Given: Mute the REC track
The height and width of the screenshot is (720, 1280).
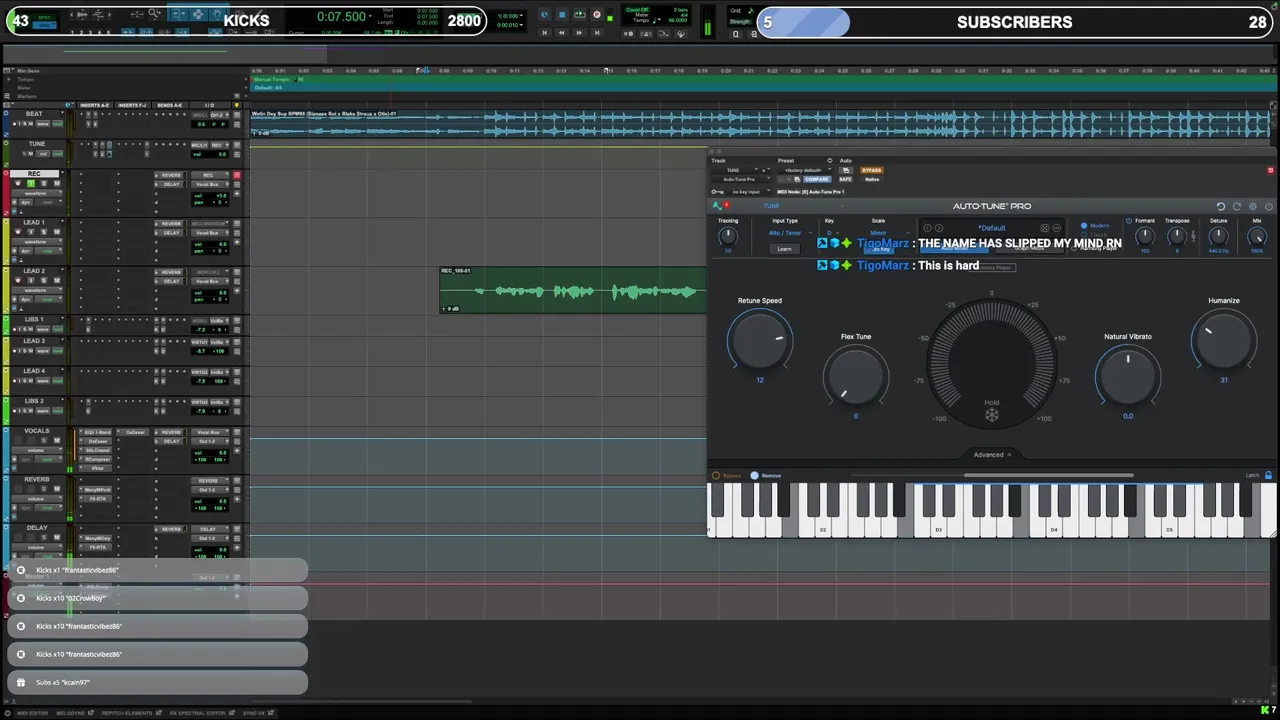Looking at the screenshot, I should (x=57, y=184).
